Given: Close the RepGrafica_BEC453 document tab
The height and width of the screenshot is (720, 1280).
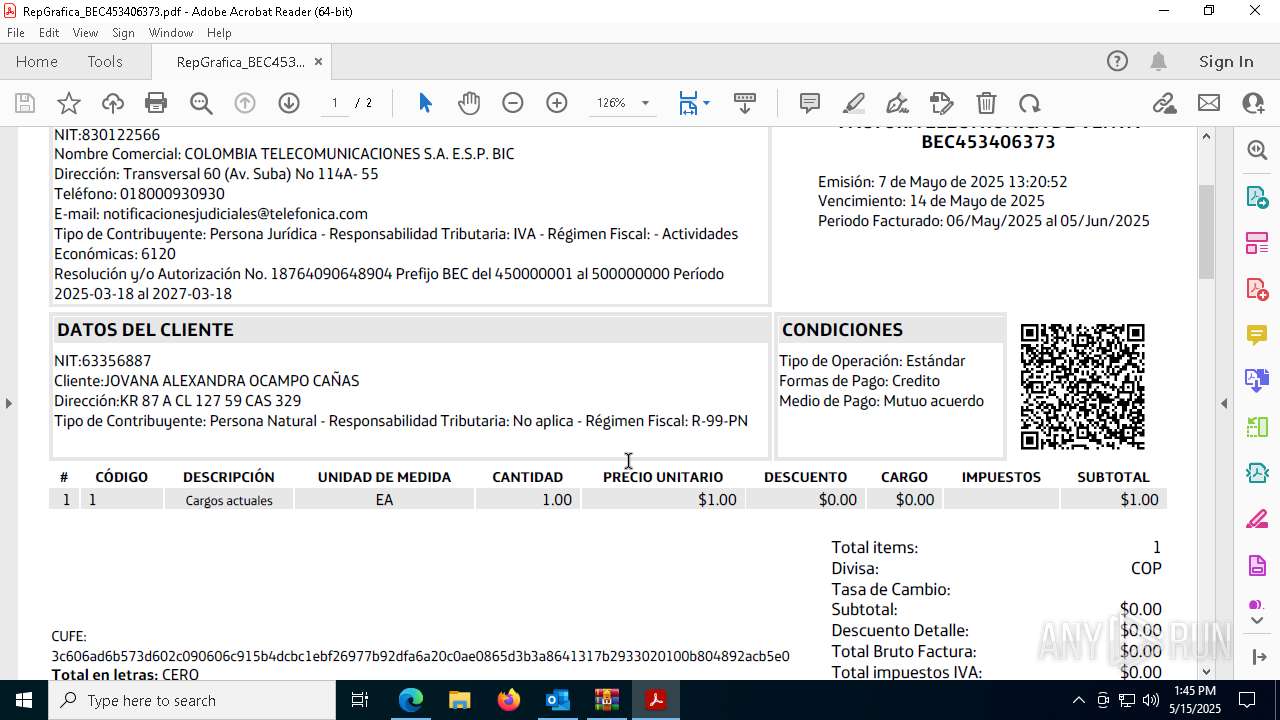Looking at the screenshot, I should [318, 62].
